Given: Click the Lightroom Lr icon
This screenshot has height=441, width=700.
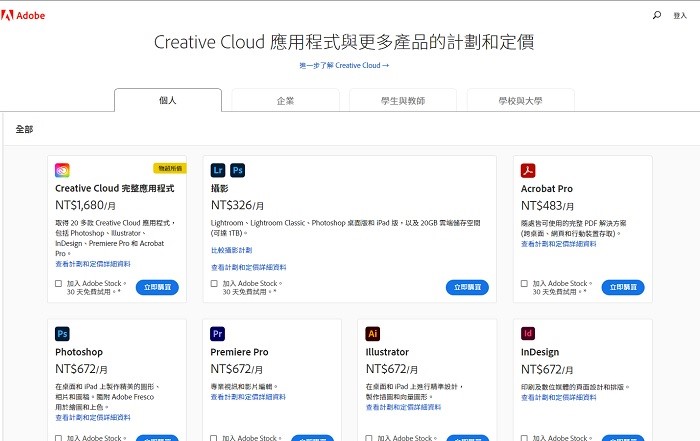Looking at the screenshot, I should [x=218, y=170].
